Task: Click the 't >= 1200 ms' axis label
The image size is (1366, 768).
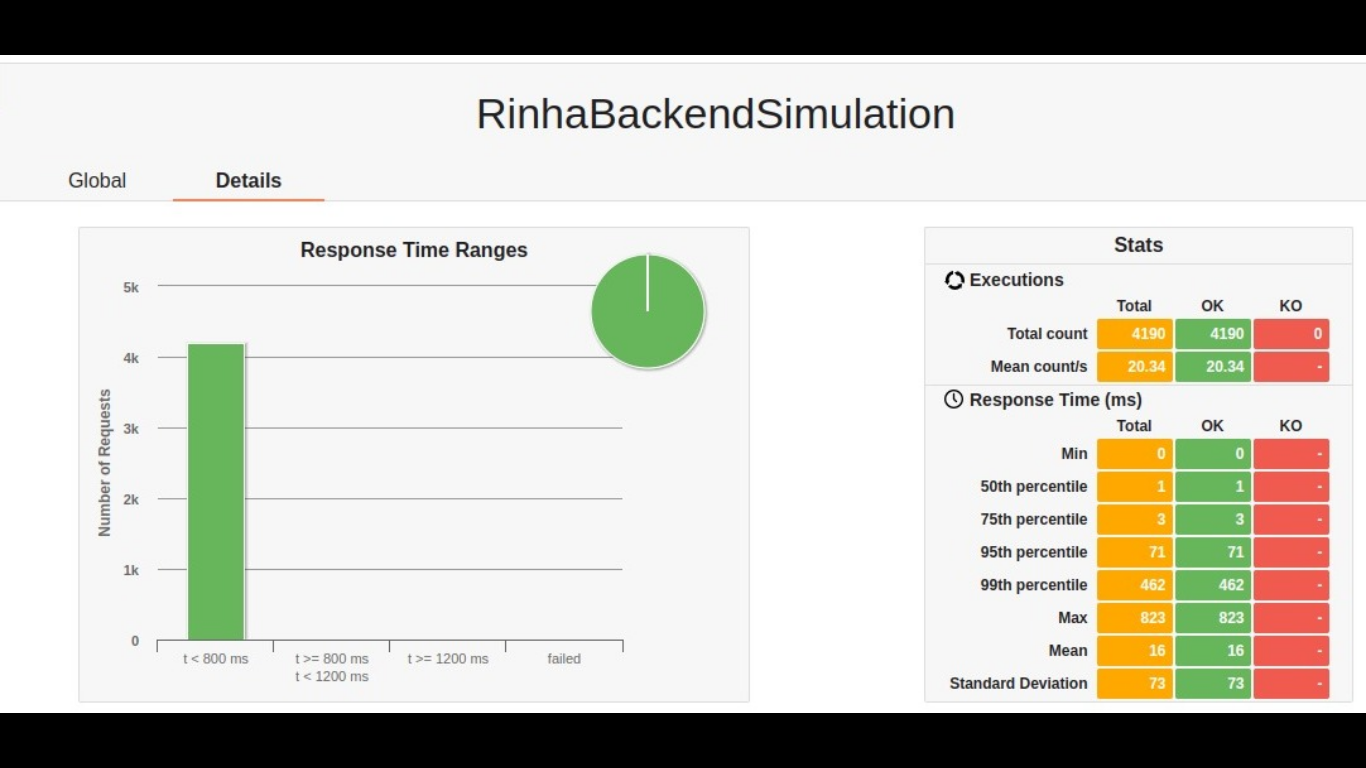Action: [x=447, y=659]
